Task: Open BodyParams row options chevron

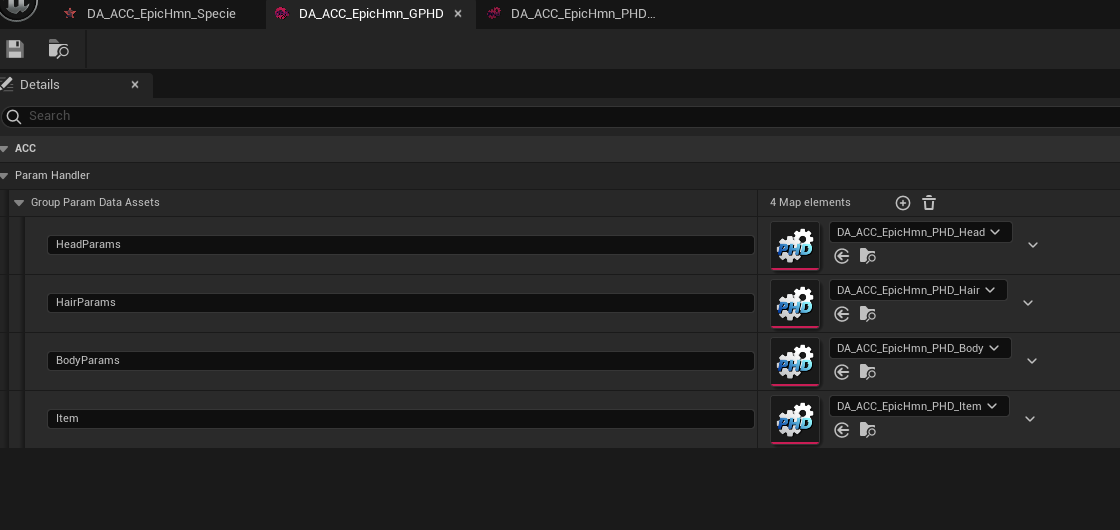Action: [x=1031, y=361]
